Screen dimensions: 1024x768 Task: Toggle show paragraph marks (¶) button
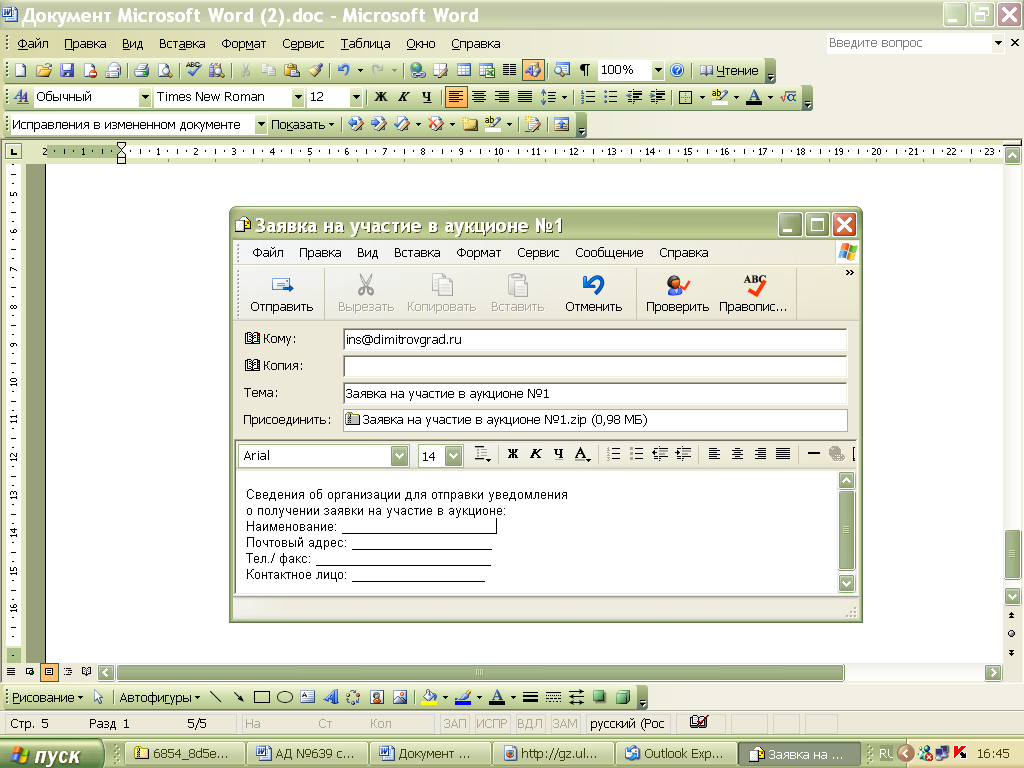[585, 70]
